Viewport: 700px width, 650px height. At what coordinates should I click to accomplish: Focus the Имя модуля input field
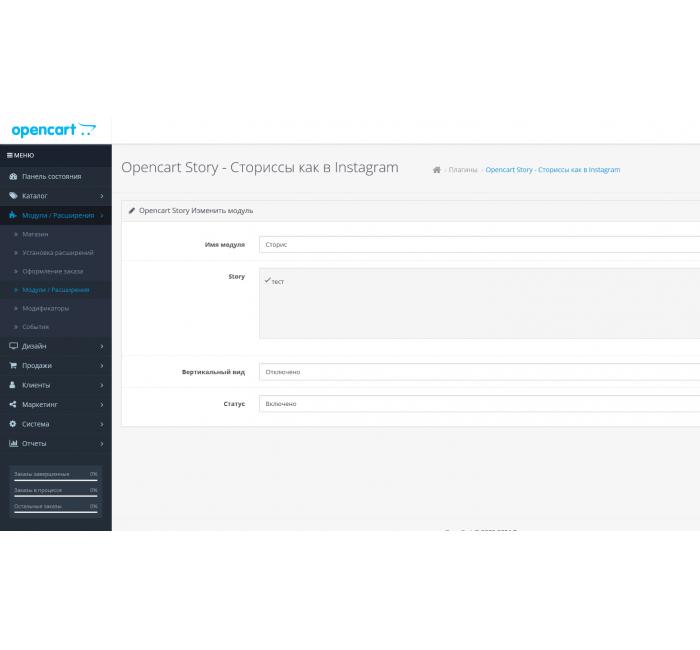click(x=479, y=245)
